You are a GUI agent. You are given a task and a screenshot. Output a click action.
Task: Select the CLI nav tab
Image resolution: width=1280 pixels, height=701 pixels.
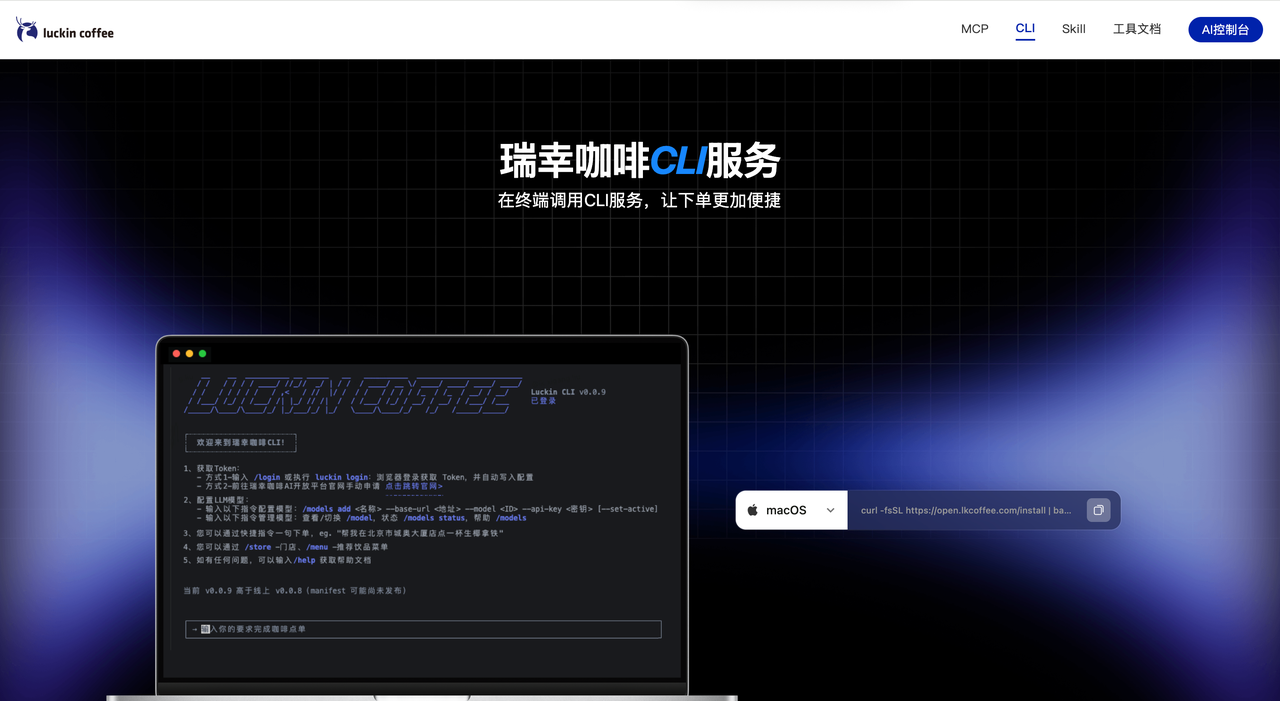click(x=1025, y=29)
